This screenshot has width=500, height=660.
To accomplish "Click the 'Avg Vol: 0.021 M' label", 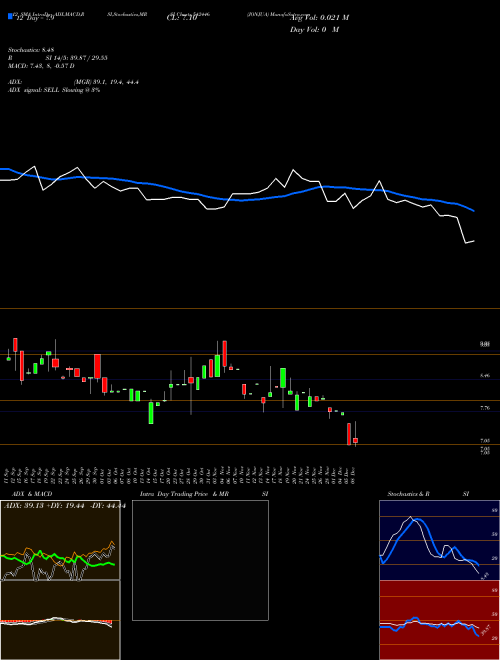I will coord(319,18).
